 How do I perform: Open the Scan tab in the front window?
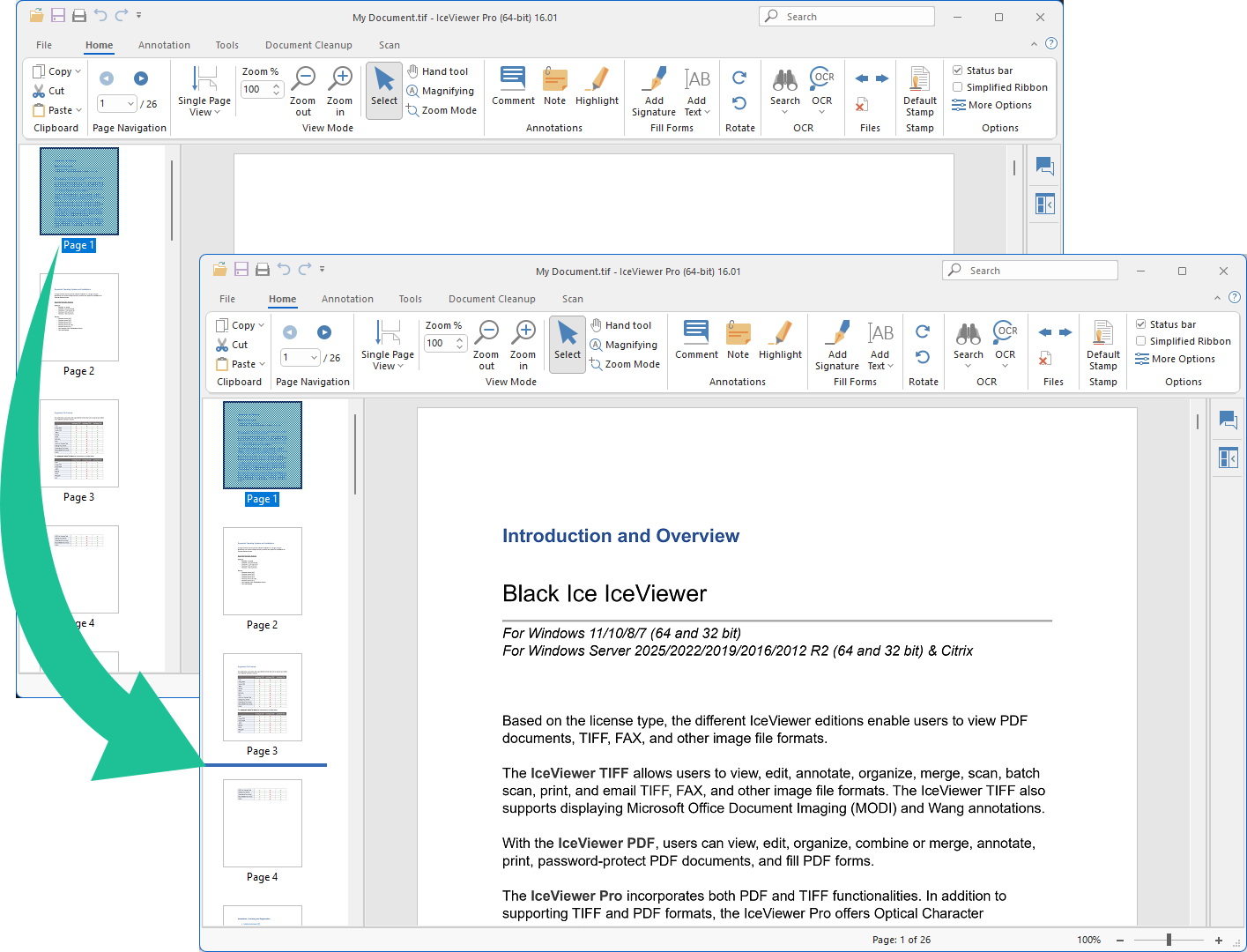[x=573, y=299]
